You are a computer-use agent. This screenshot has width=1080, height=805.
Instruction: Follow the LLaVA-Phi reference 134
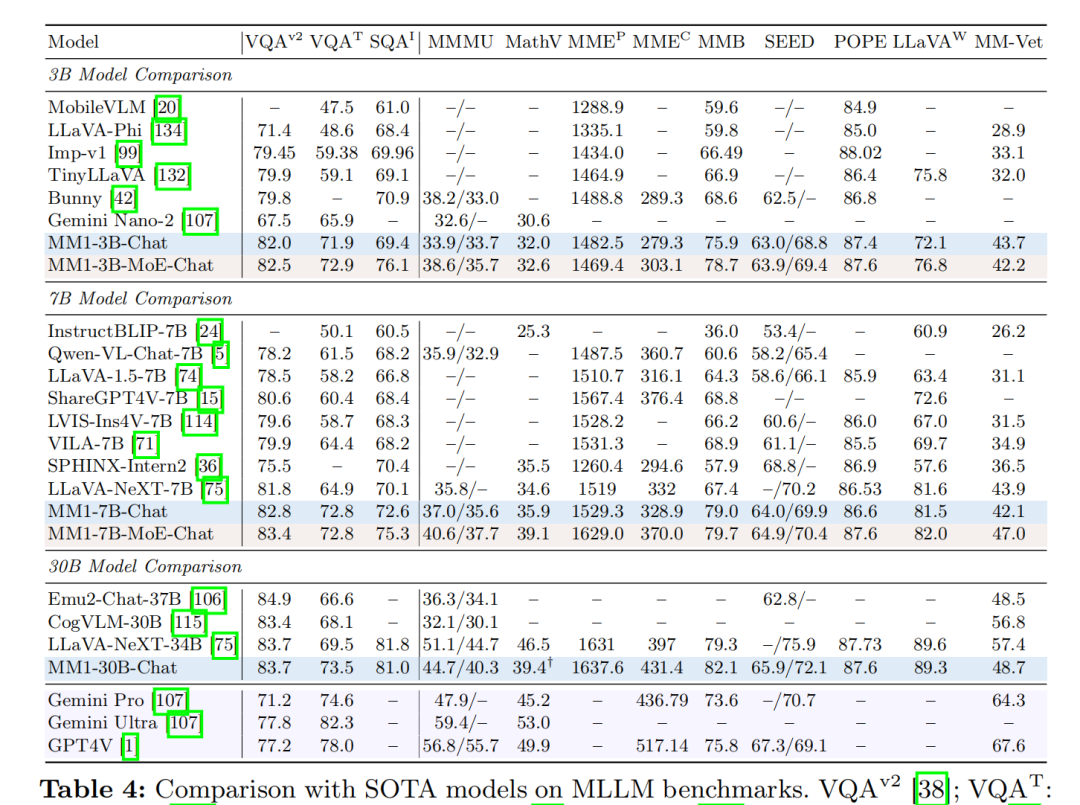click(x=169, y=130)
